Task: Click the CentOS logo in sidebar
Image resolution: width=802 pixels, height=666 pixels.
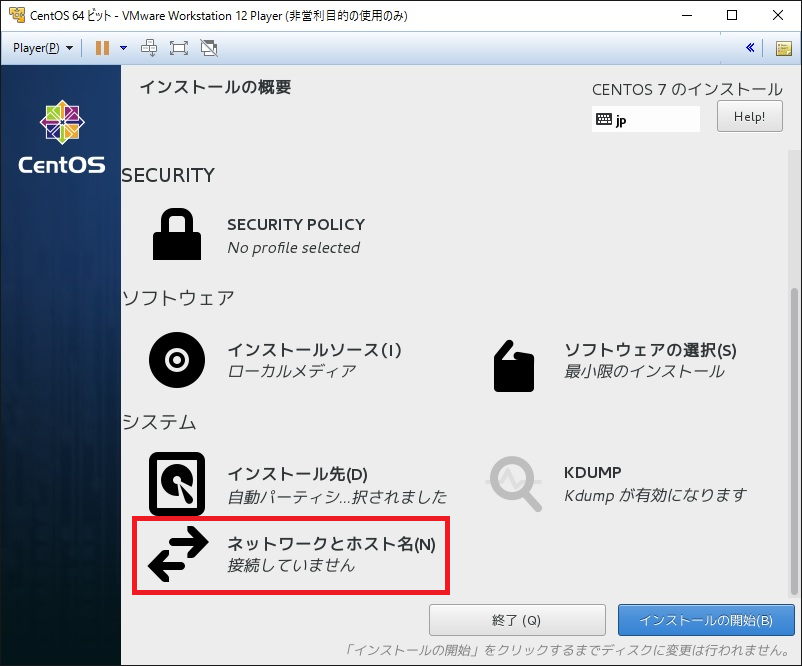Action: tap(62, 137)
